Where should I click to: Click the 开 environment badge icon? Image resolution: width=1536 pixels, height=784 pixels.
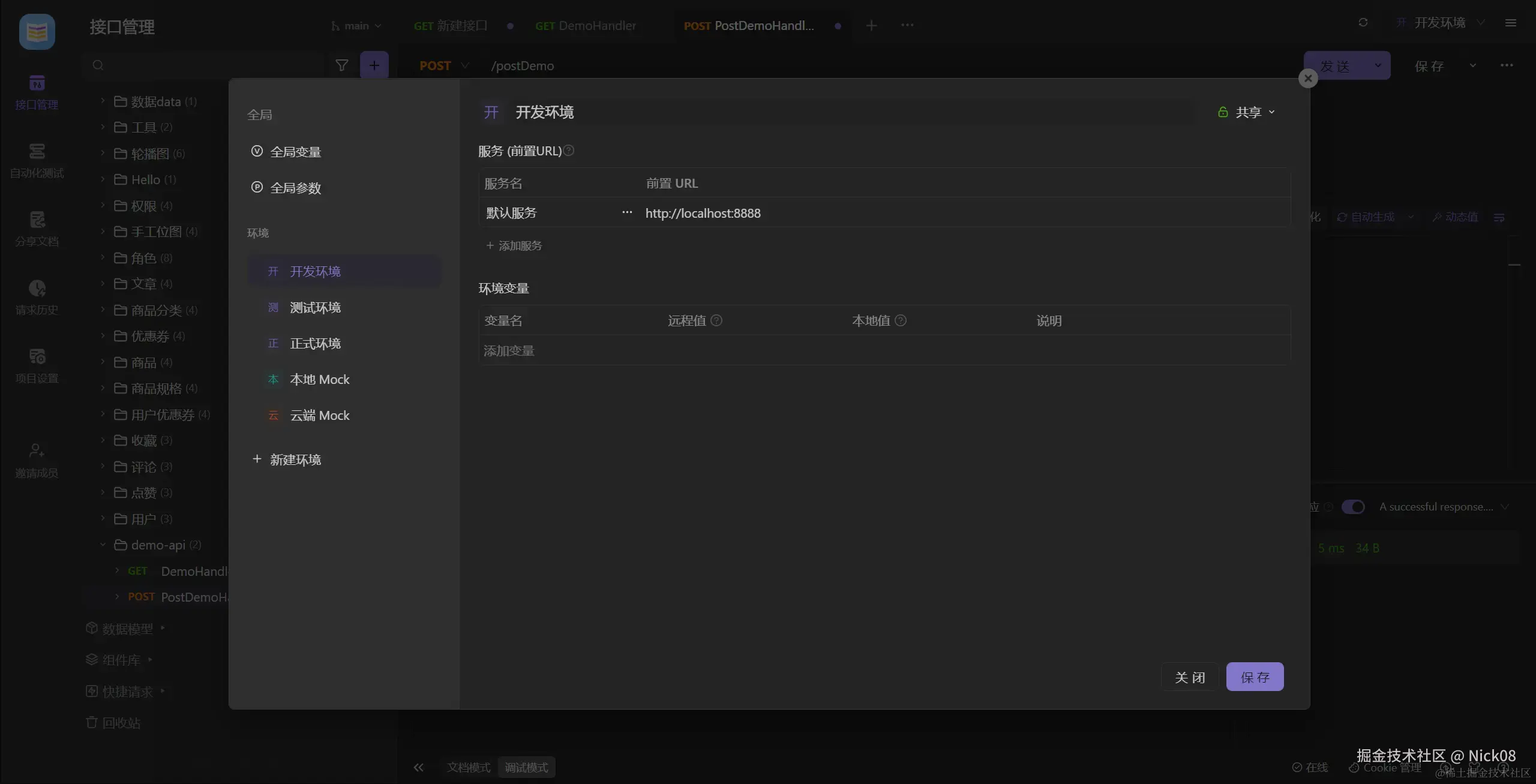(491, 112)
